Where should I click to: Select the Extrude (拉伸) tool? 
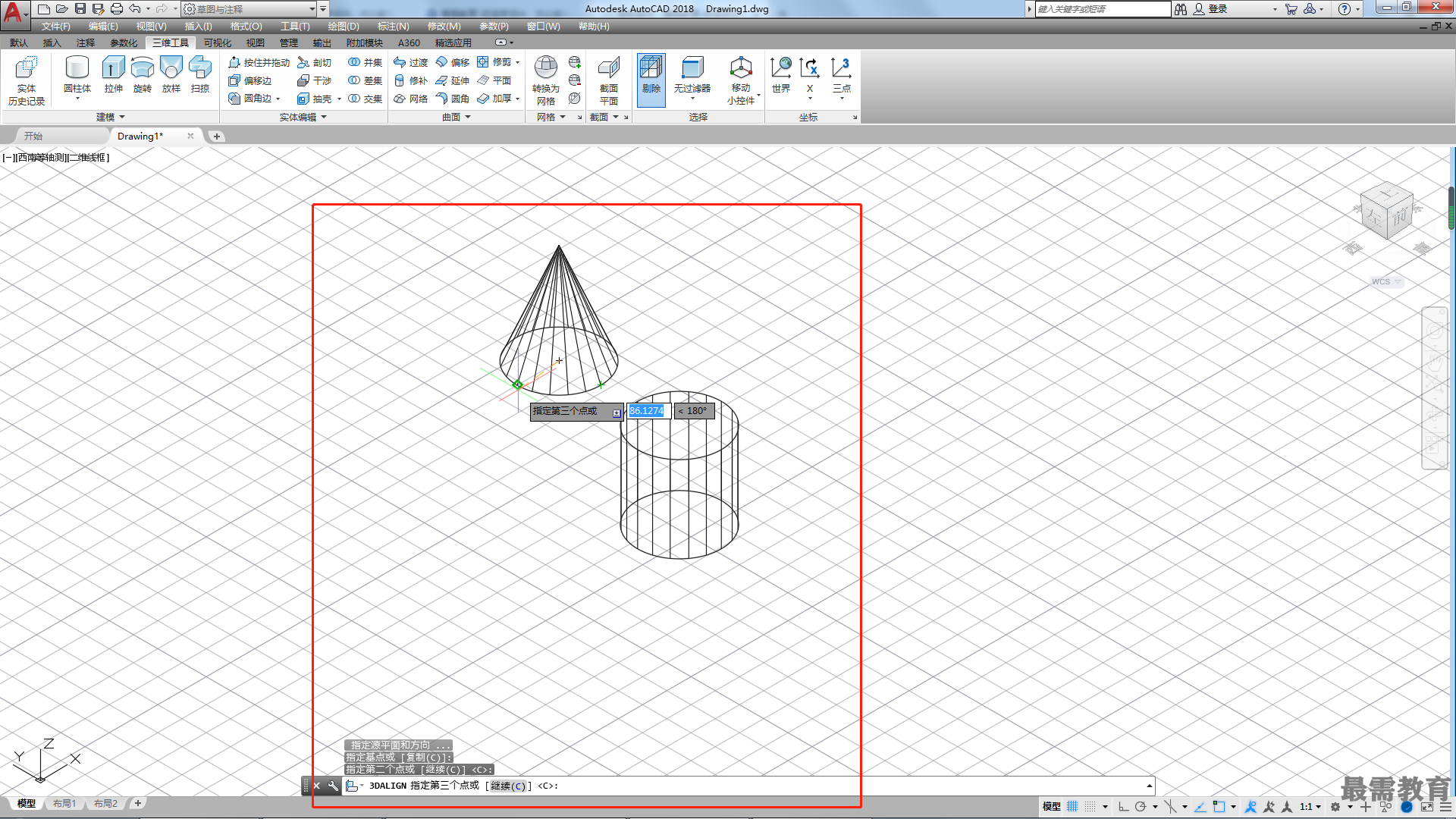pyautogui.click(x=113, y=74)
